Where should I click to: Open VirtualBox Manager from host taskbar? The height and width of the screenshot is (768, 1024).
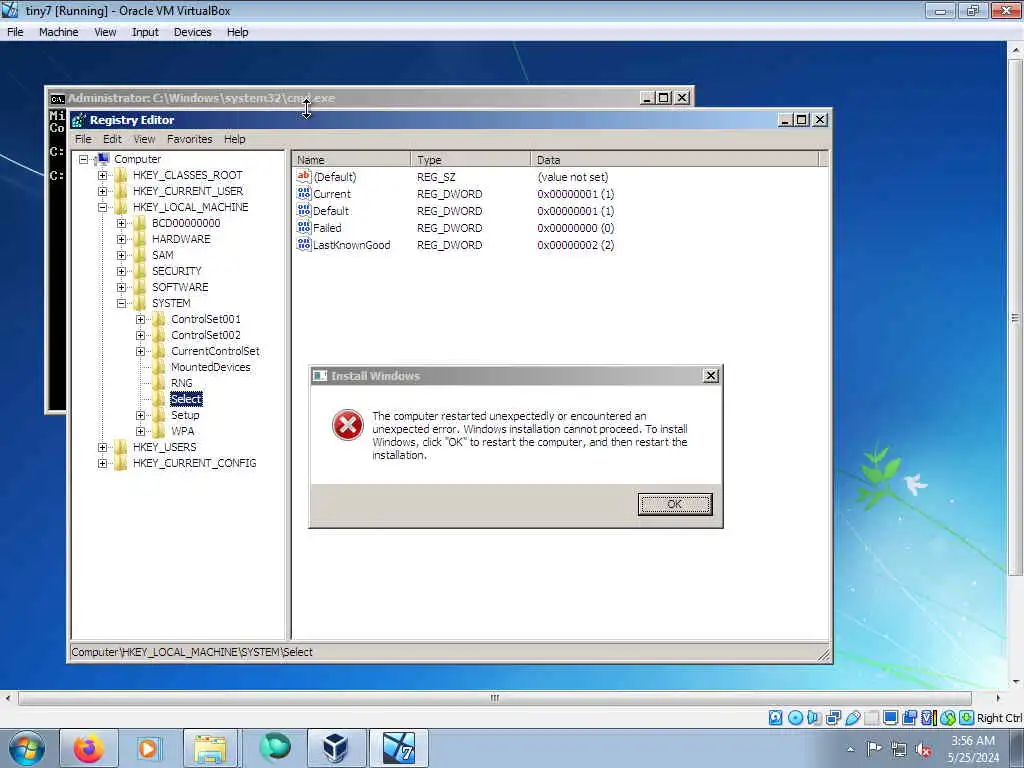(x=335, y=748)
